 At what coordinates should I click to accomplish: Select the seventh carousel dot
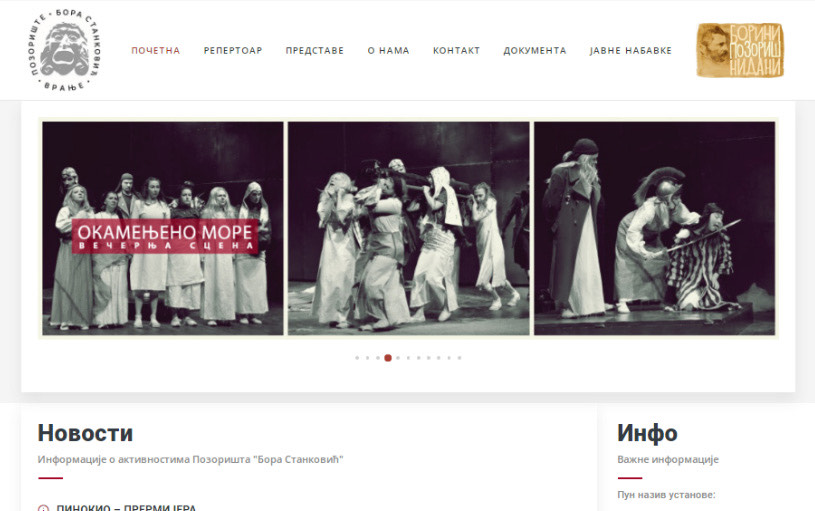418,358
